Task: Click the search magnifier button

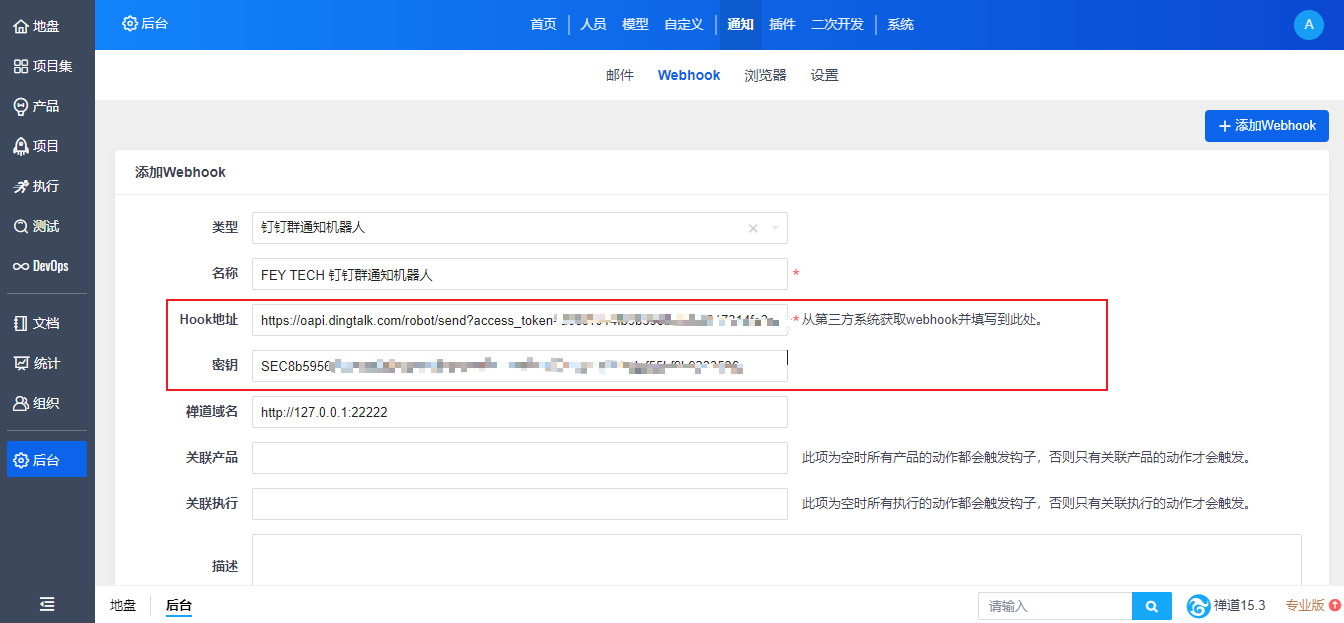Action: [x=1151, y=606]
